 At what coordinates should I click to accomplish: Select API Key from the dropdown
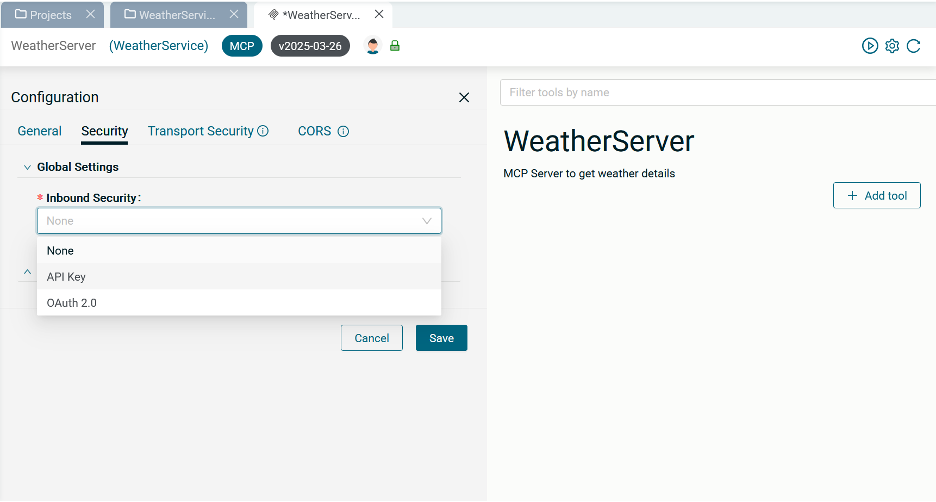point(66,277)
